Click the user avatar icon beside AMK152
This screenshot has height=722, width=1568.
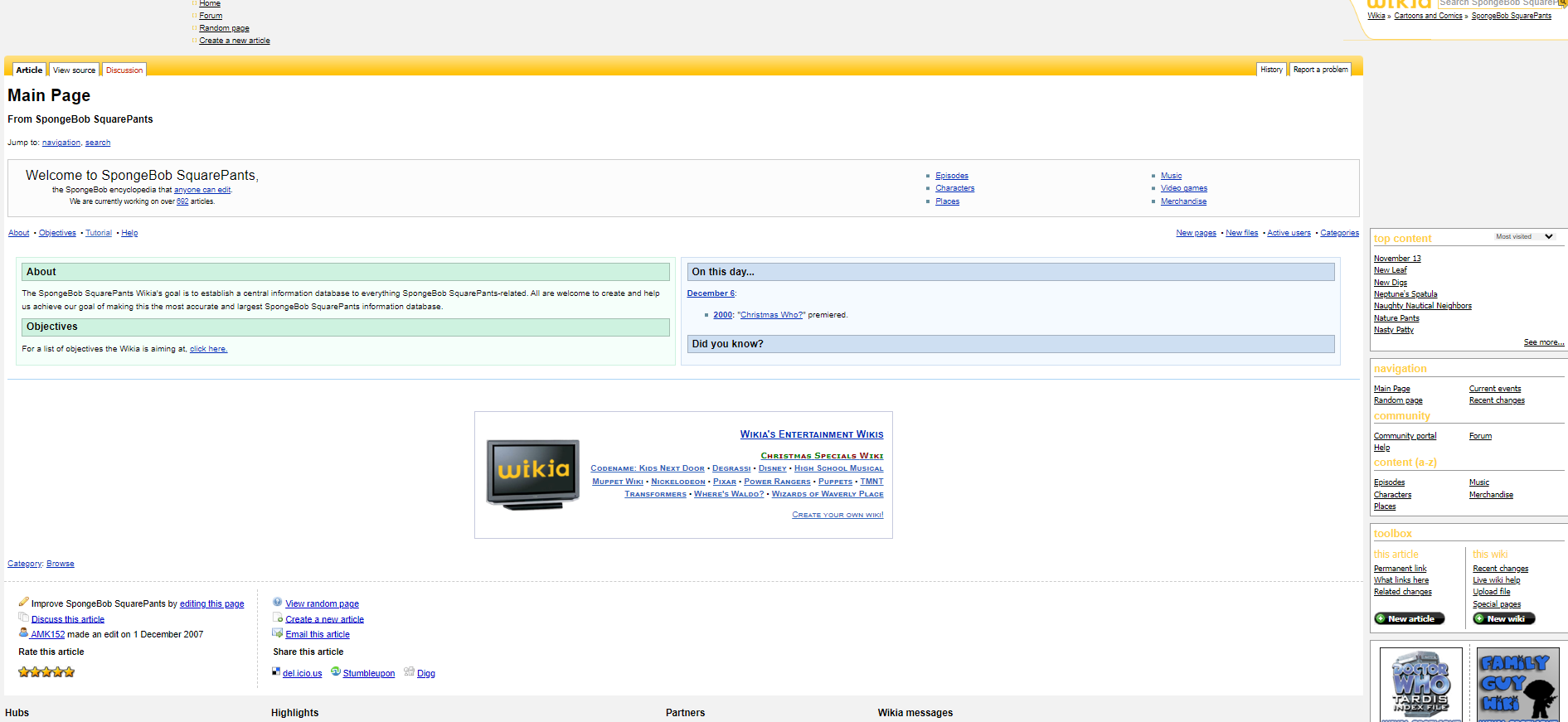click(x=23, y=632)
